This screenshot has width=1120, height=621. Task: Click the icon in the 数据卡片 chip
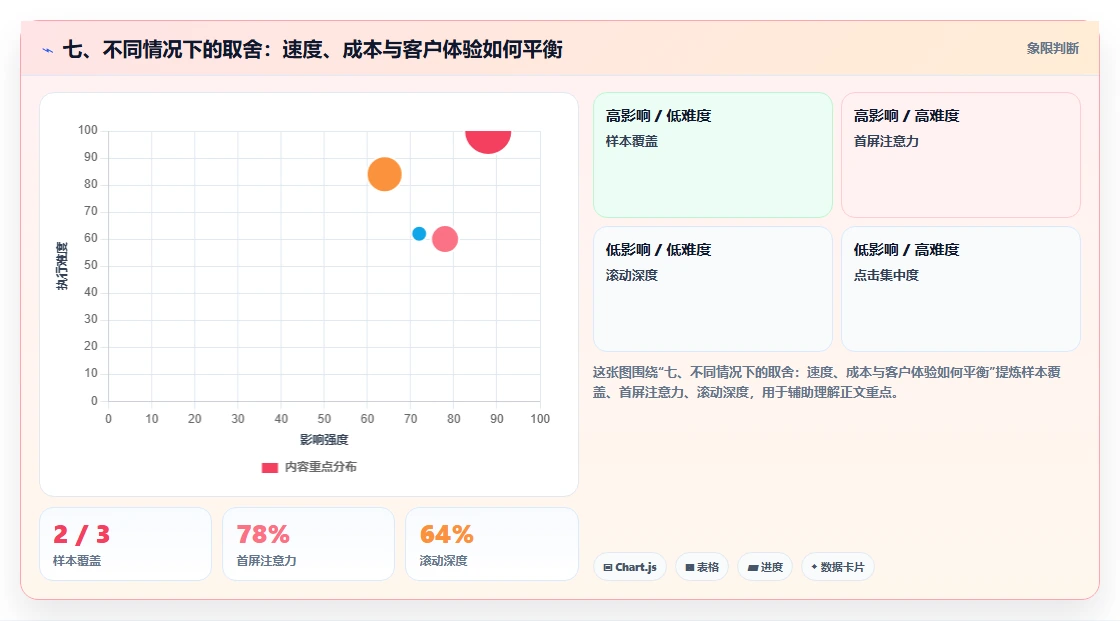[814, 567]
